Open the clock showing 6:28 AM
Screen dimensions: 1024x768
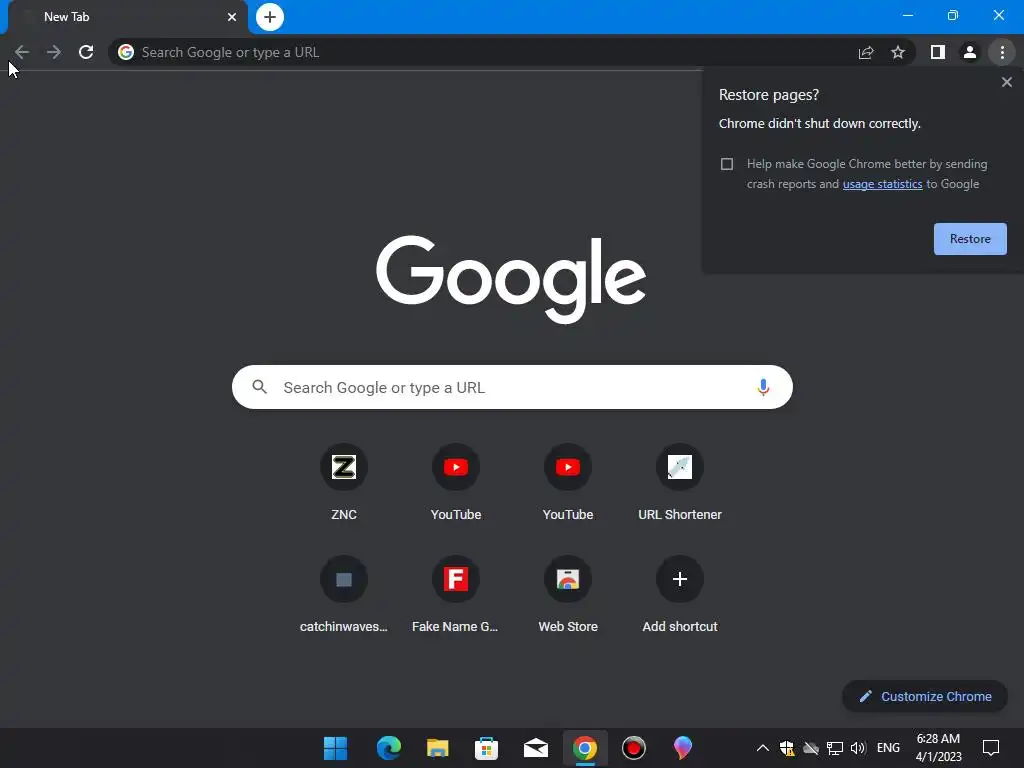[x=938, y=748]
